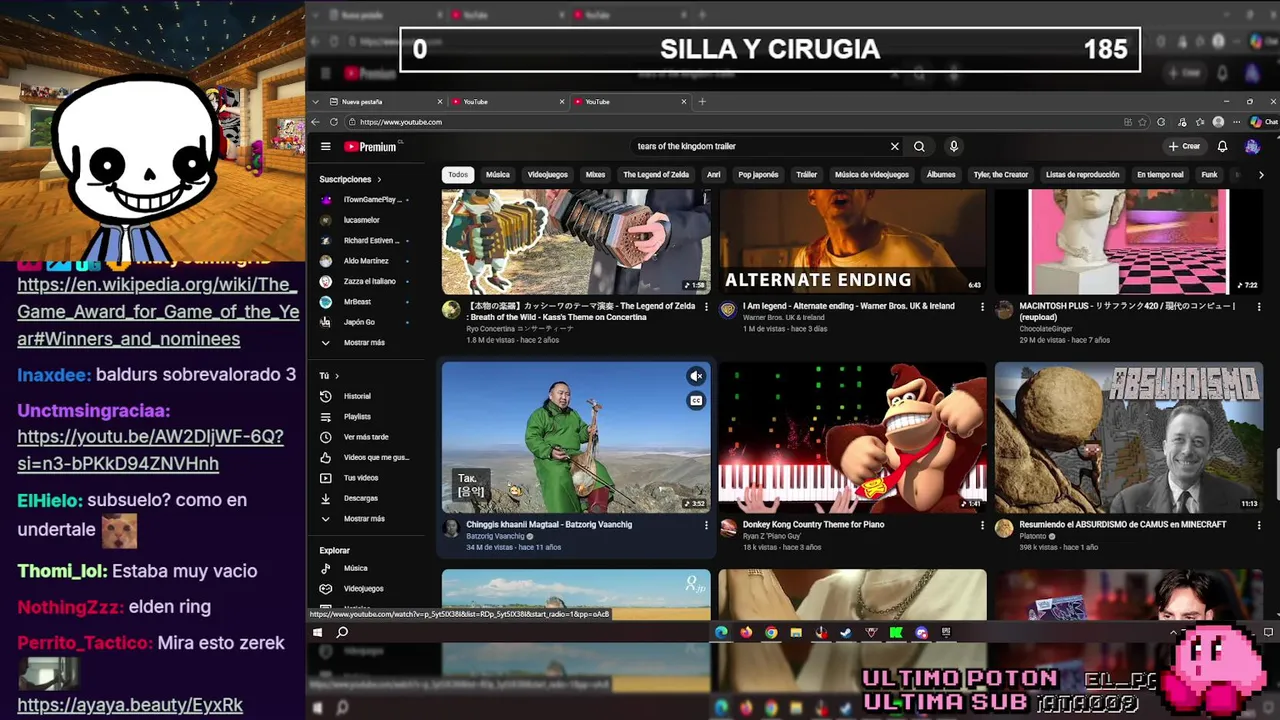1280x720 pixels.
Task: Open Descargas in the sidebar
Action: pos(360,498)
